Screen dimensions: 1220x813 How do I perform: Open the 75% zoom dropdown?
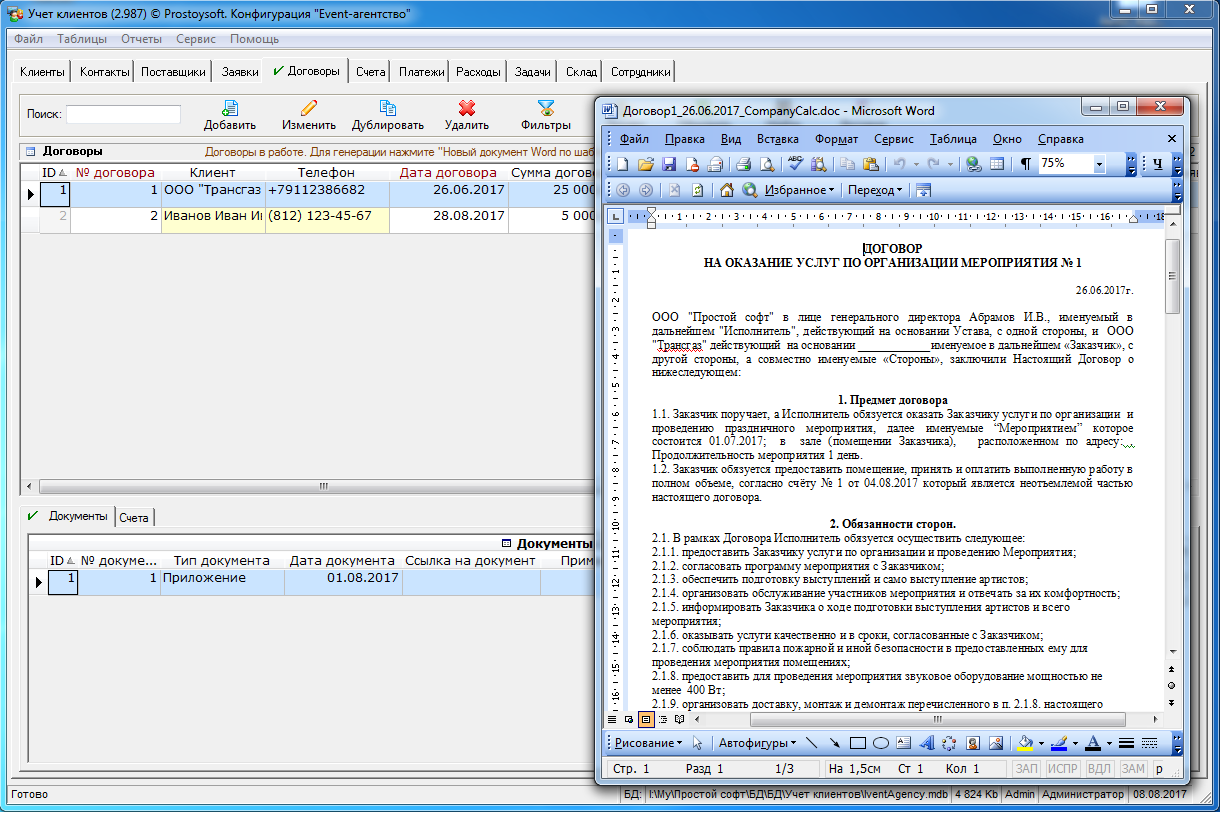coord(1099,164)
